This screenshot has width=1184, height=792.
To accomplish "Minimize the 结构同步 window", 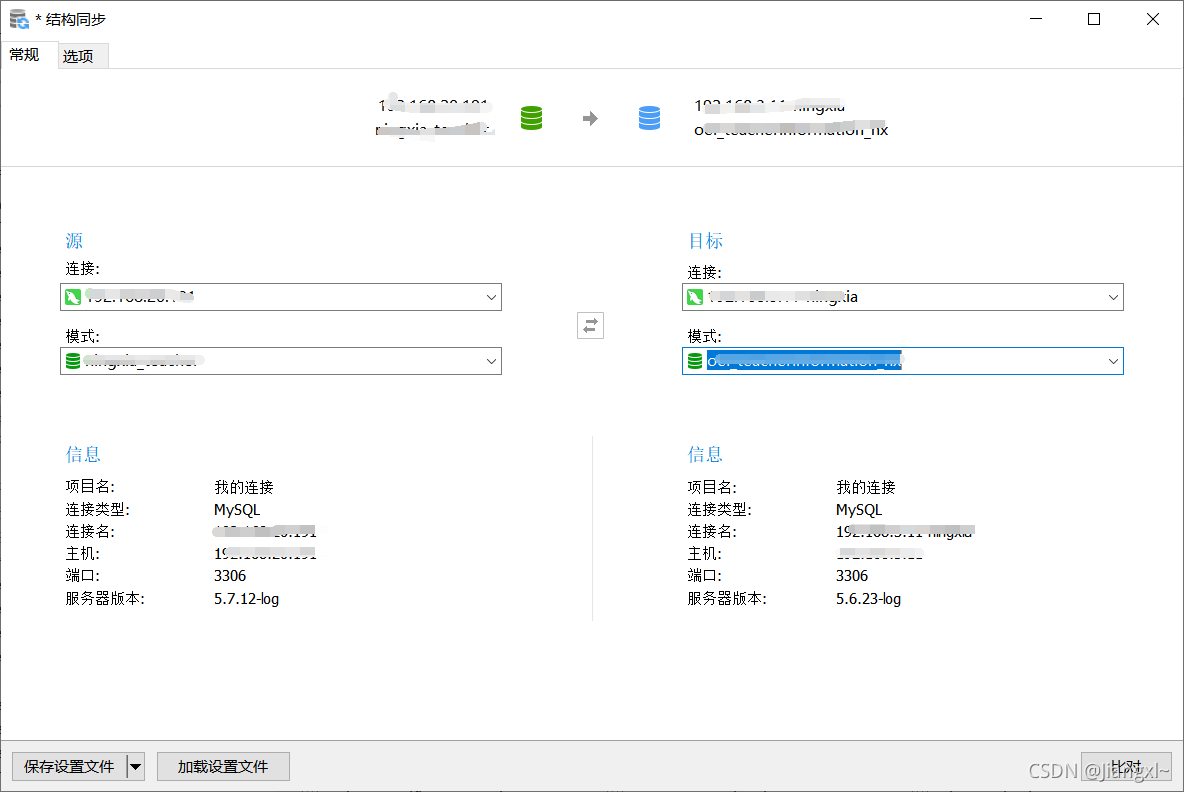I will pos(1036,19).
